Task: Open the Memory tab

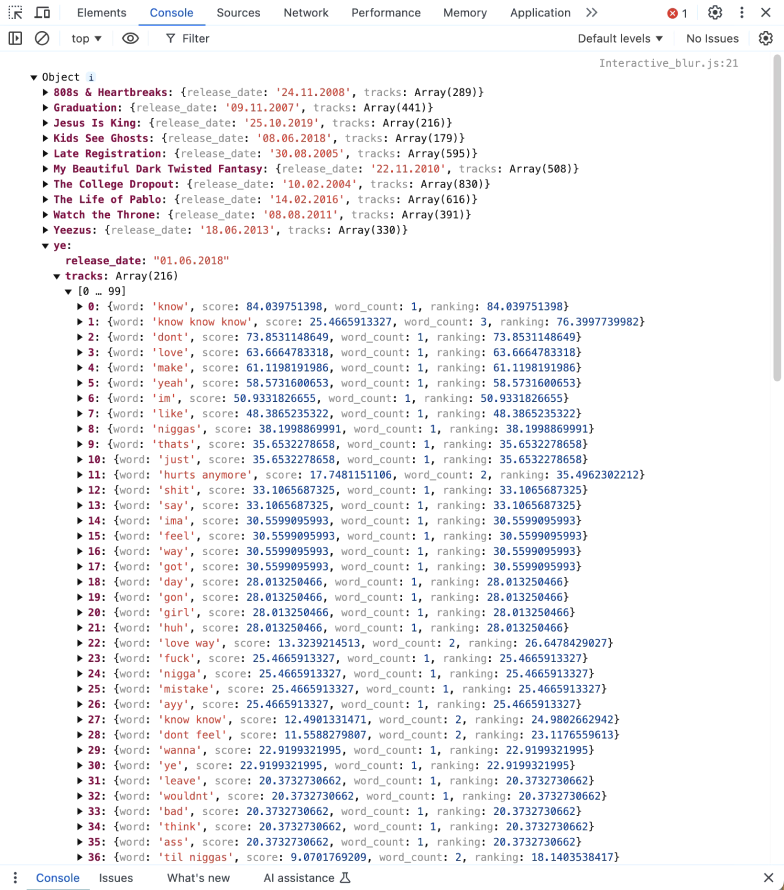Action: [x=465, y=12]
